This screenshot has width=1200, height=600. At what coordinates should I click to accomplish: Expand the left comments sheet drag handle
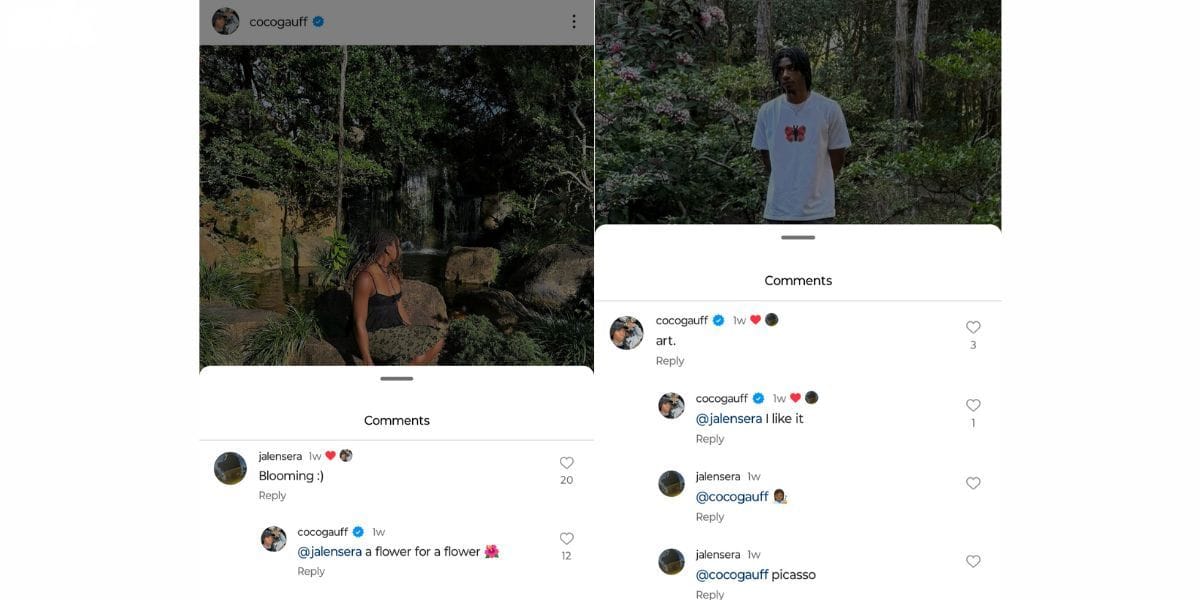[396, 379]
